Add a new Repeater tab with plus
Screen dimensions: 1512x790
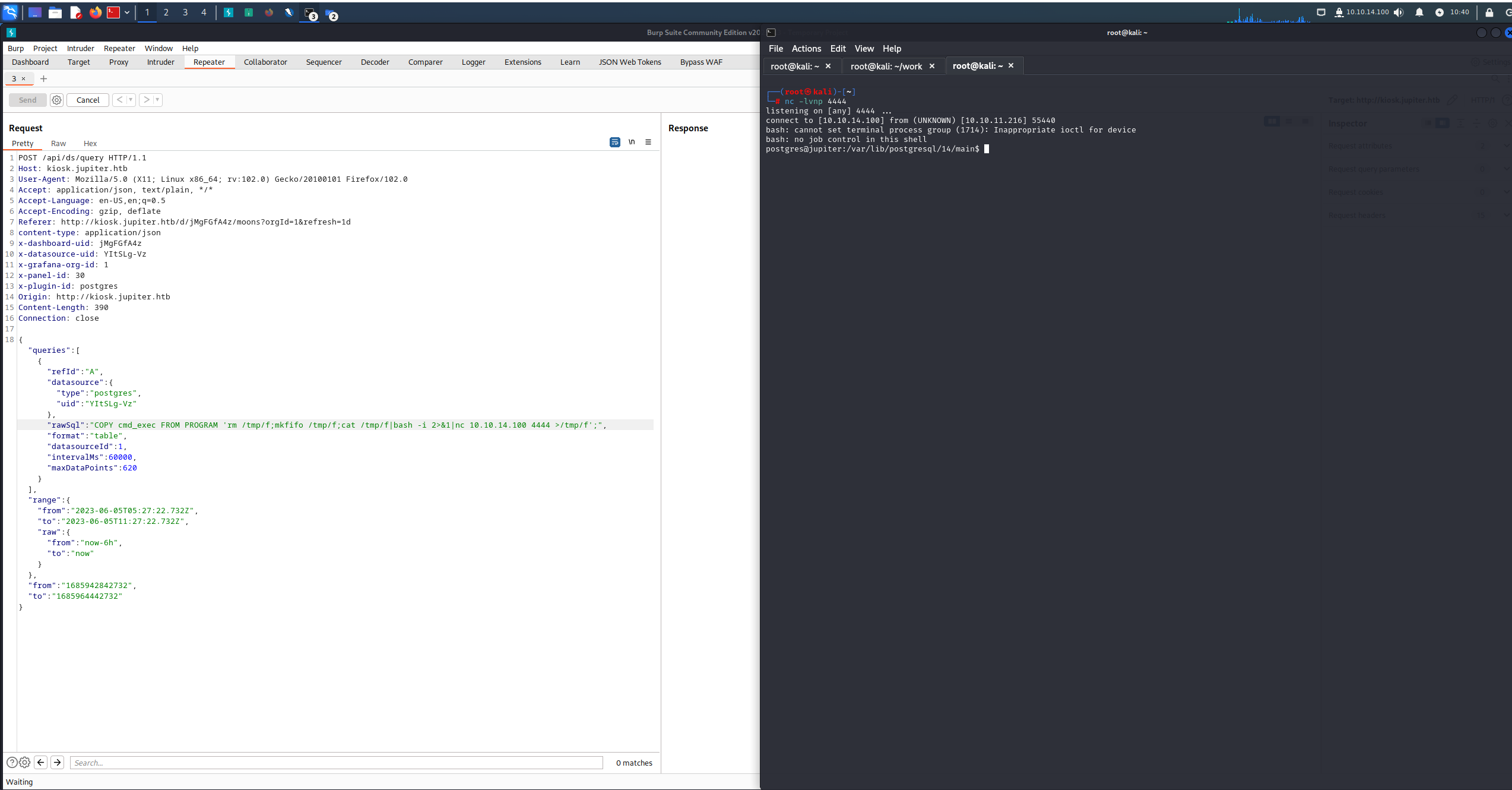[43, 78]
